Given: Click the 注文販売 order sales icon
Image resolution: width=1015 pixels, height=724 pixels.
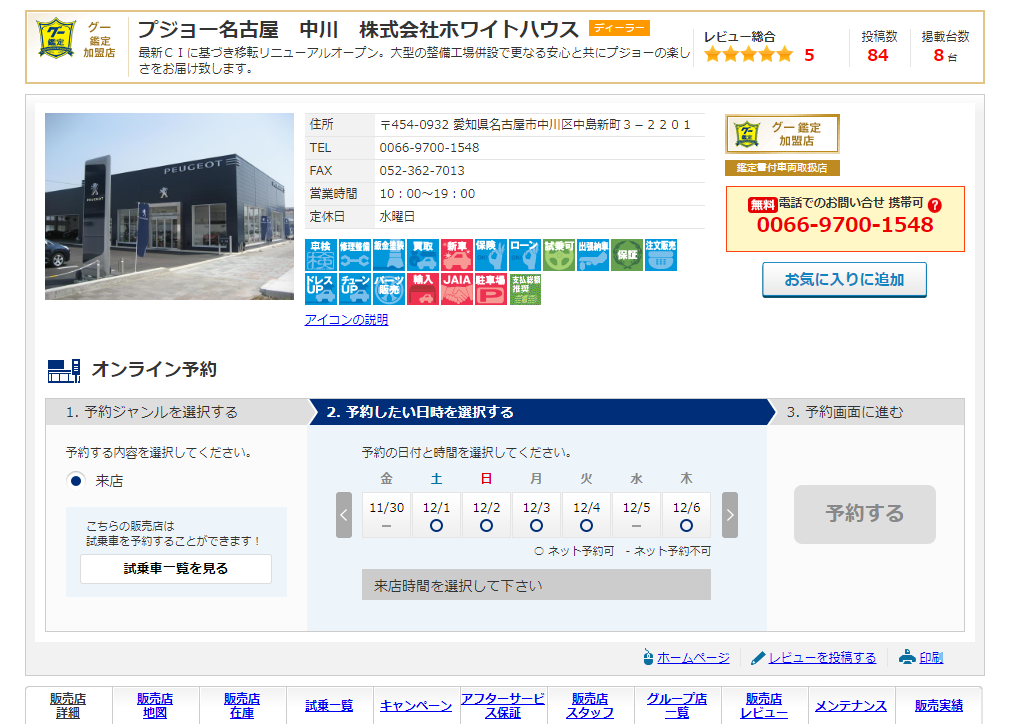Looking at the screenshot, I should pos(661,255).
